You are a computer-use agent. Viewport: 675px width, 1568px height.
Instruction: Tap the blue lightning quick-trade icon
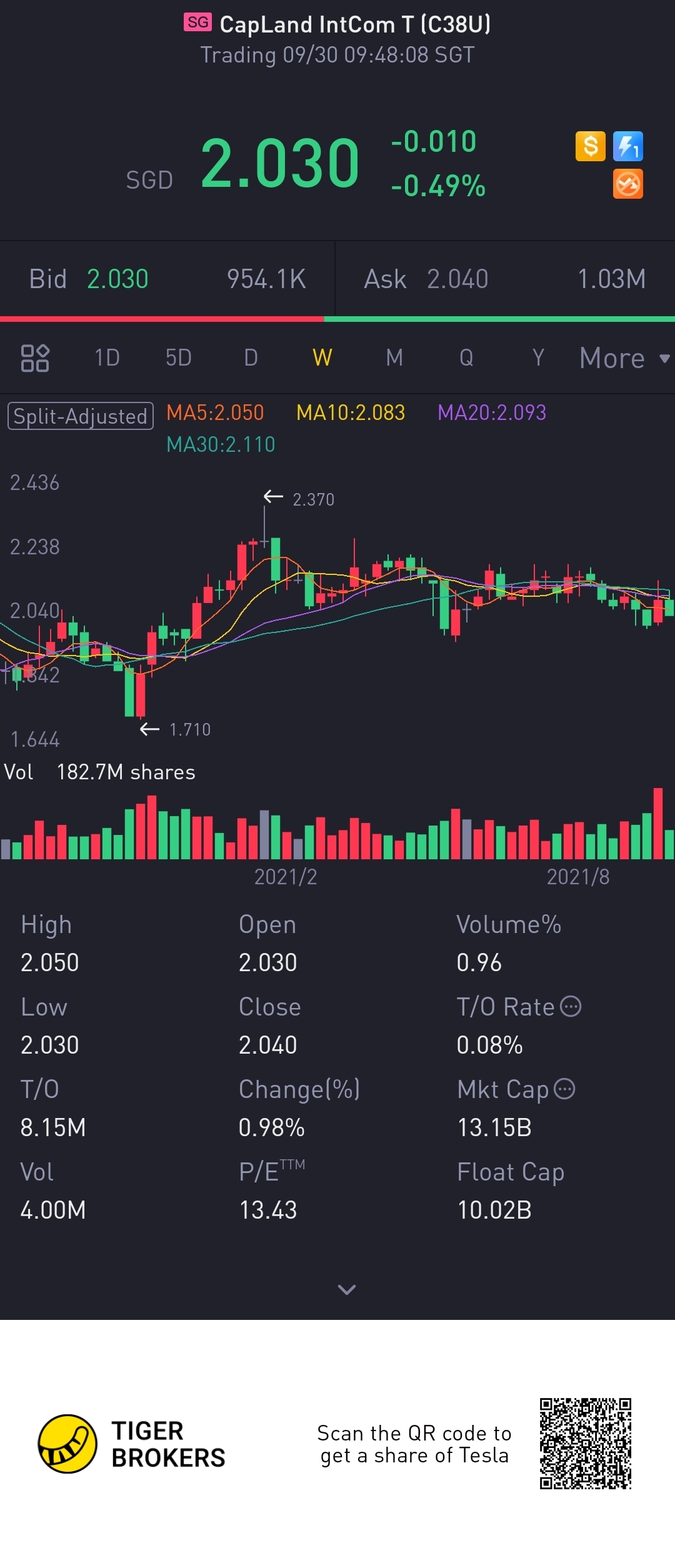coord(627,147)
